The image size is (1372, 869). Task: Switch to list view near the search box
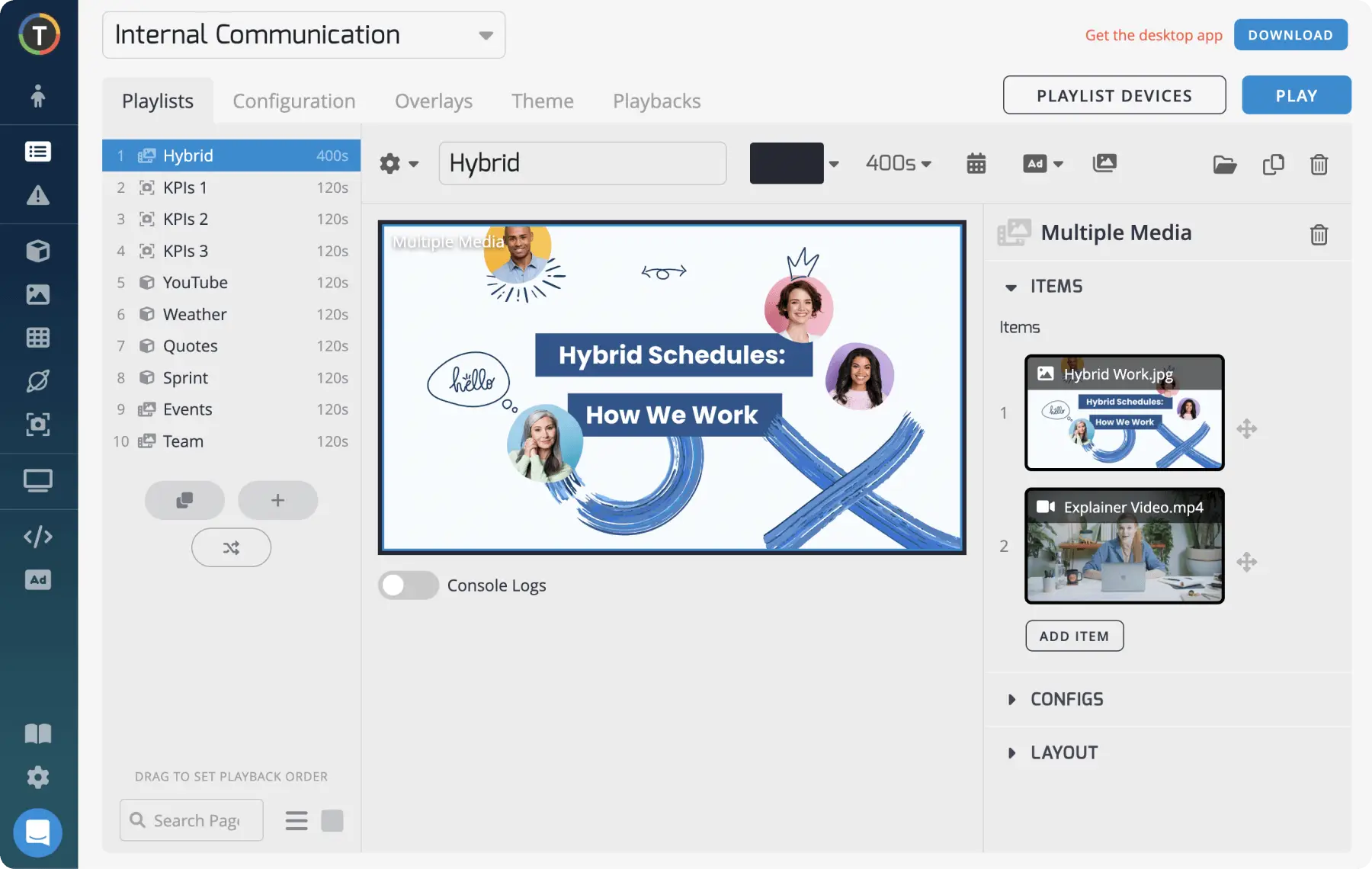click(x=297, y=821)
